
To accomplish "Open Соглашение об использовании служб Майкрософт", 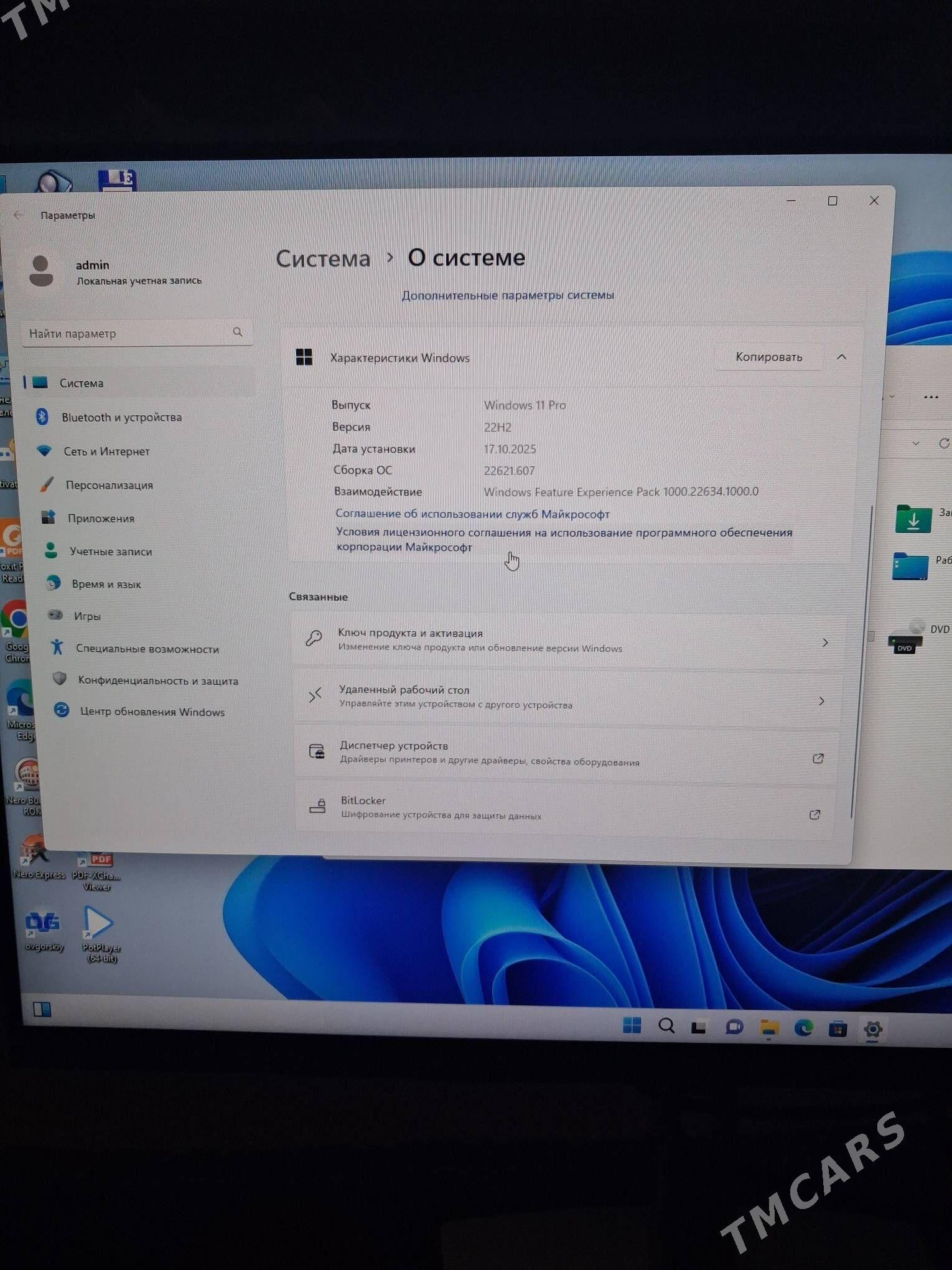I will tap(472, 514).
